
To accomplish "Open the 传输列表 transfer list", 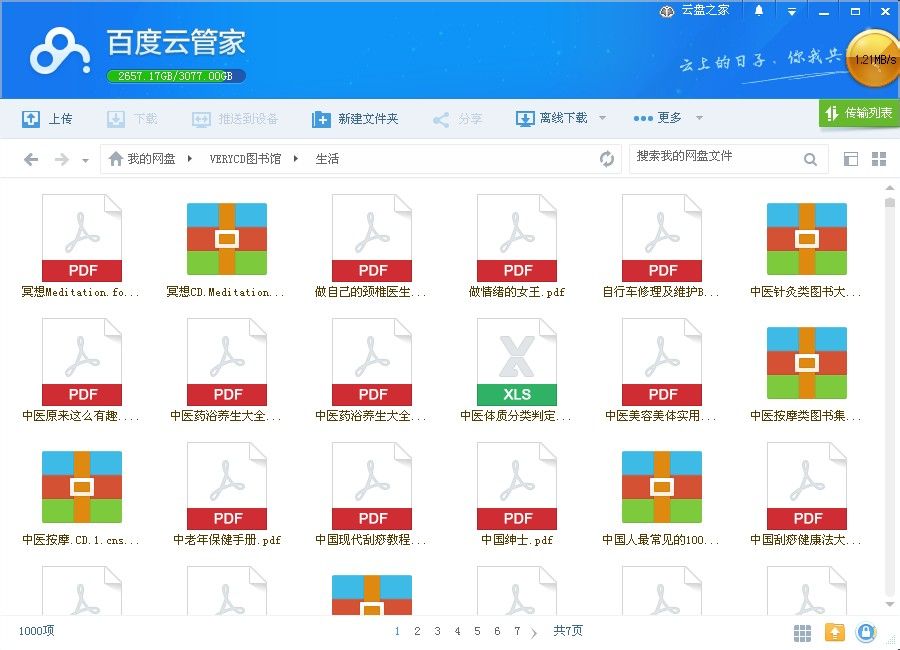I will pos(859,113).
